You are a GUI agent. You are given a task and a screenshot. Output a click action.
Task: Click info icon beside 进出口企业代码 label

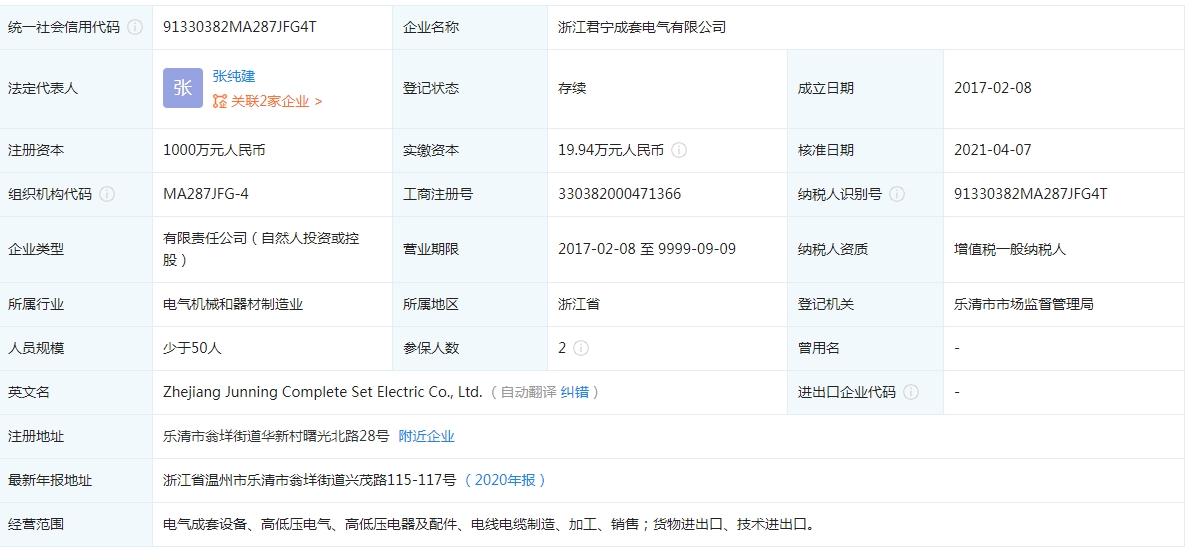tap(911, 392)
